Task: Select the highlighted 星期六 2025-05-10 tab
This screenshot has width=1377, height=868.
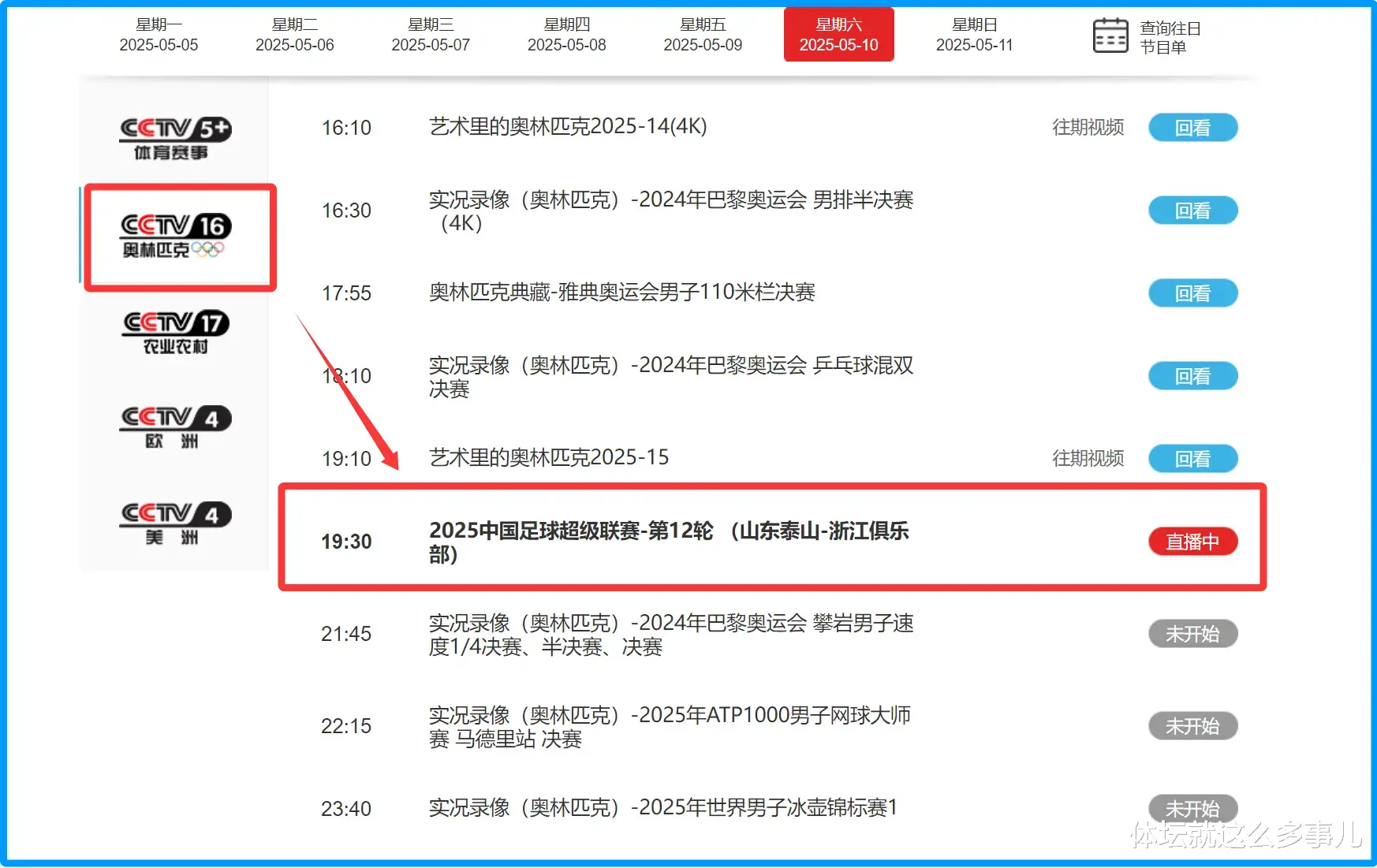Action: [x=839, y=35]
